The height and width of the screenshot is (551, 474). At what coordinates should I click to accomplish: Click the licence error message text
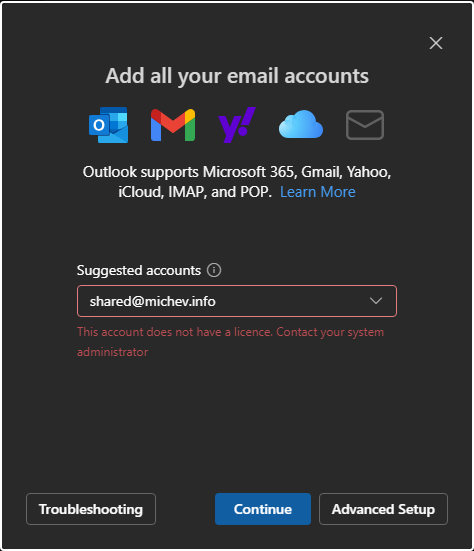(230, 342)
